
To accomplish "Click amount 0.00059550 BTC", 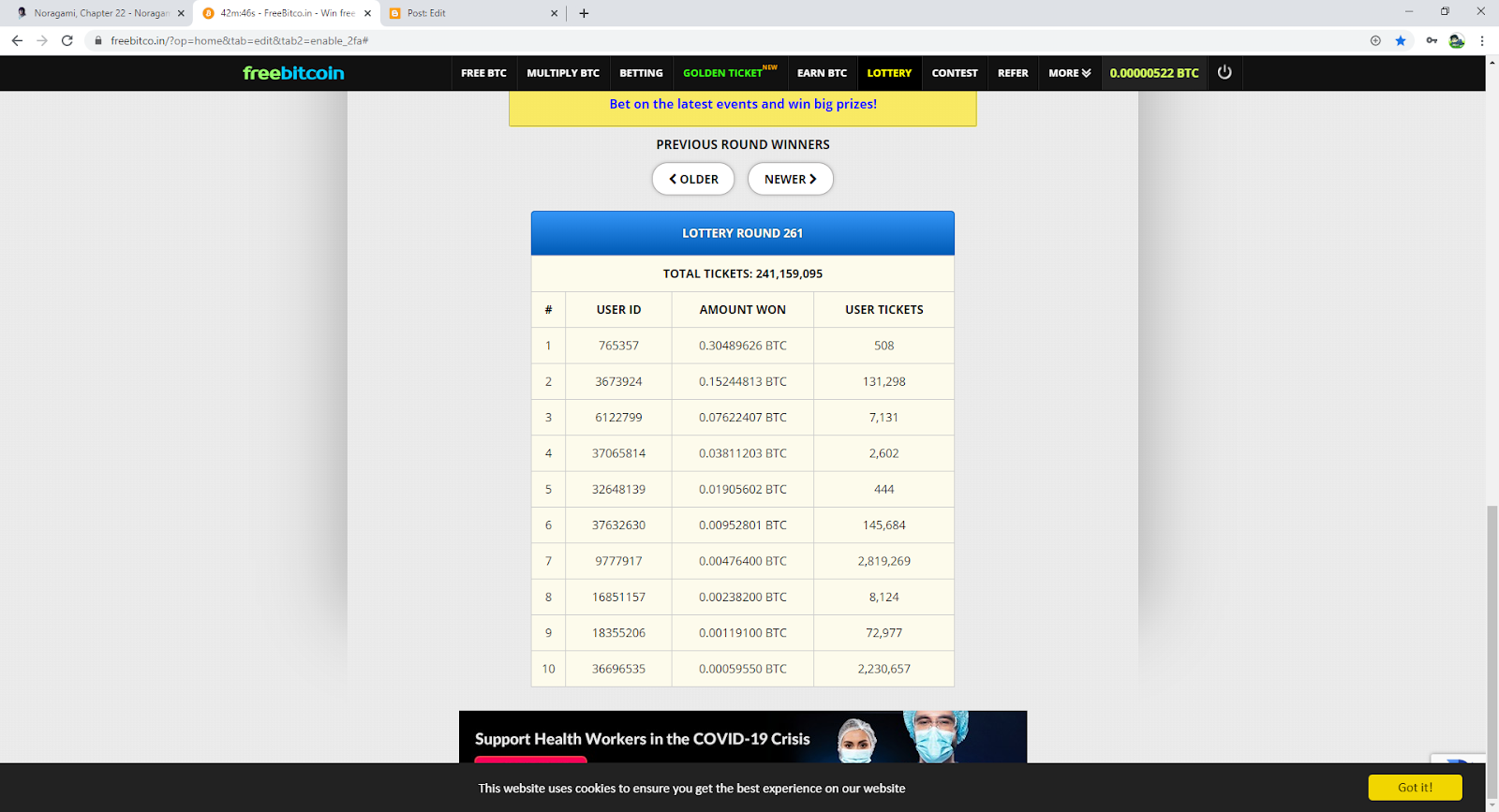I will pyautogui.click(x=743, y=669).
